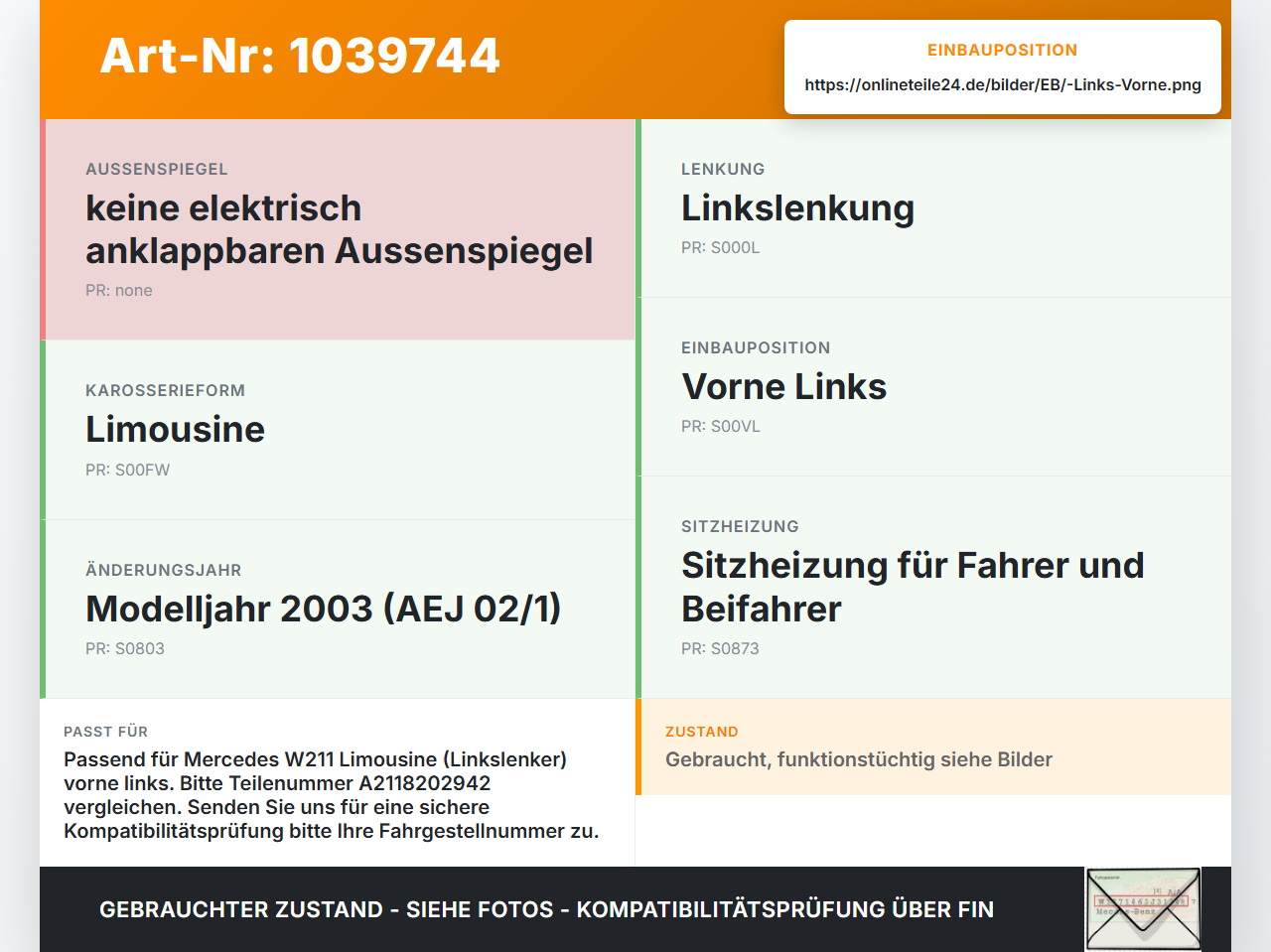1271x952 pixels.
Task: Click the PR: none label
Action: (x=119, y=291)
